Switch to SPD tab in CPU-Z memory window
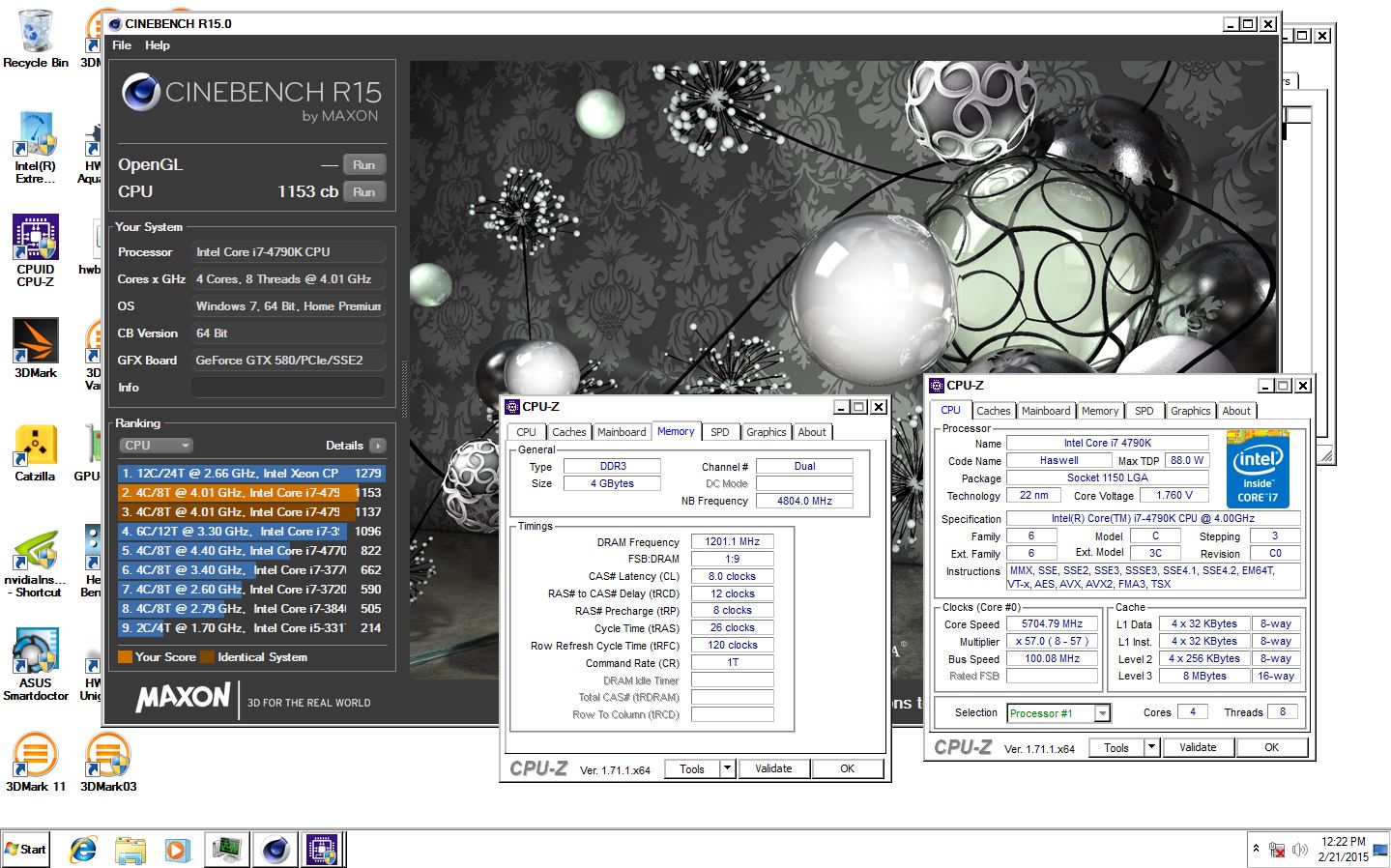This screenshot has height=868, width=1391. point(720,432)
